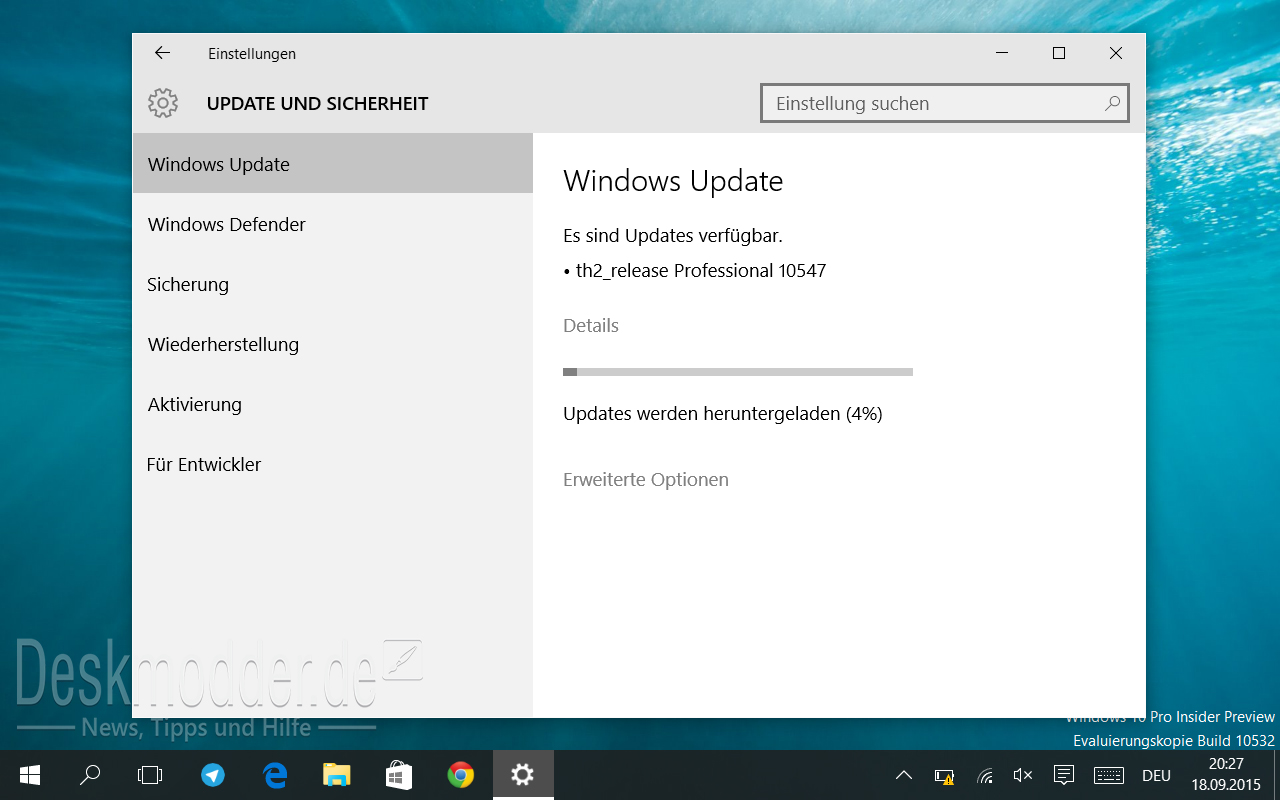Click the Details link
The image size is (1280, 800).
coord(591,326)
